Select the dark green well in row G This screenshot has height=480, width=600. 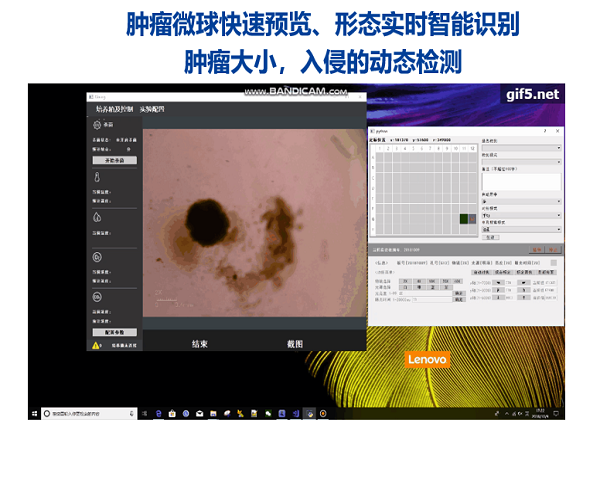[464, 219]
